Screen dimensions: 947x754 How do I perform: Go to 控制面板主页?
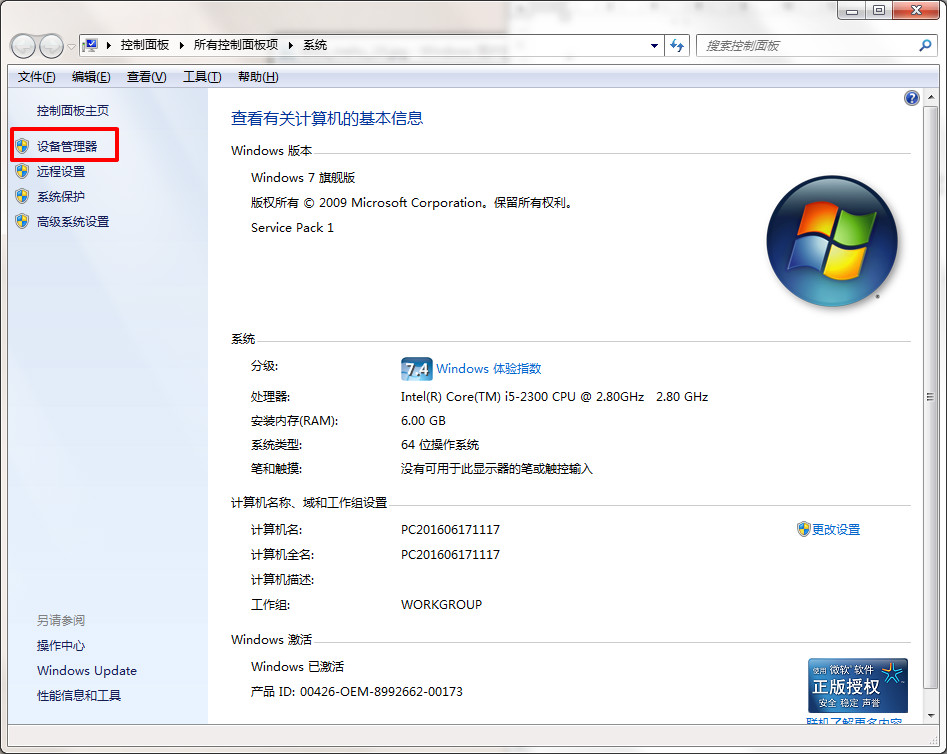(x=72, y=111)
